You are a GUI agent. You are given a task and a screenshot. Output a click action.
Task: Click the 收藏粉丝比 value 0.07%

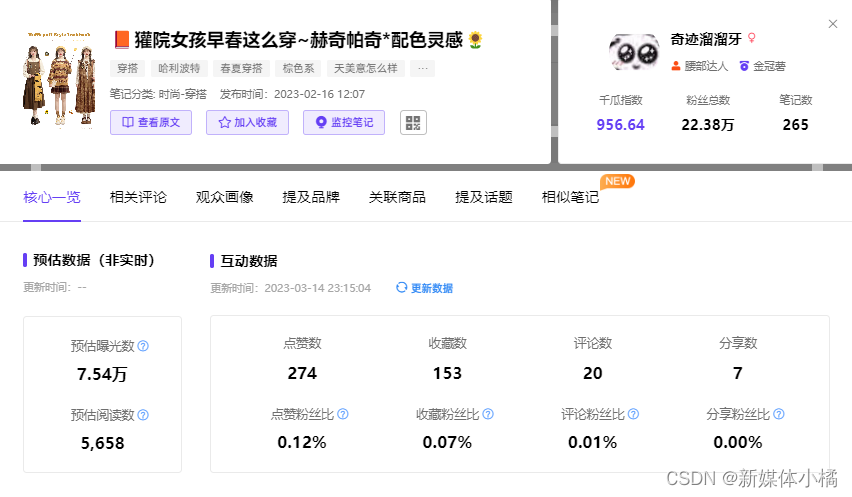447,442
